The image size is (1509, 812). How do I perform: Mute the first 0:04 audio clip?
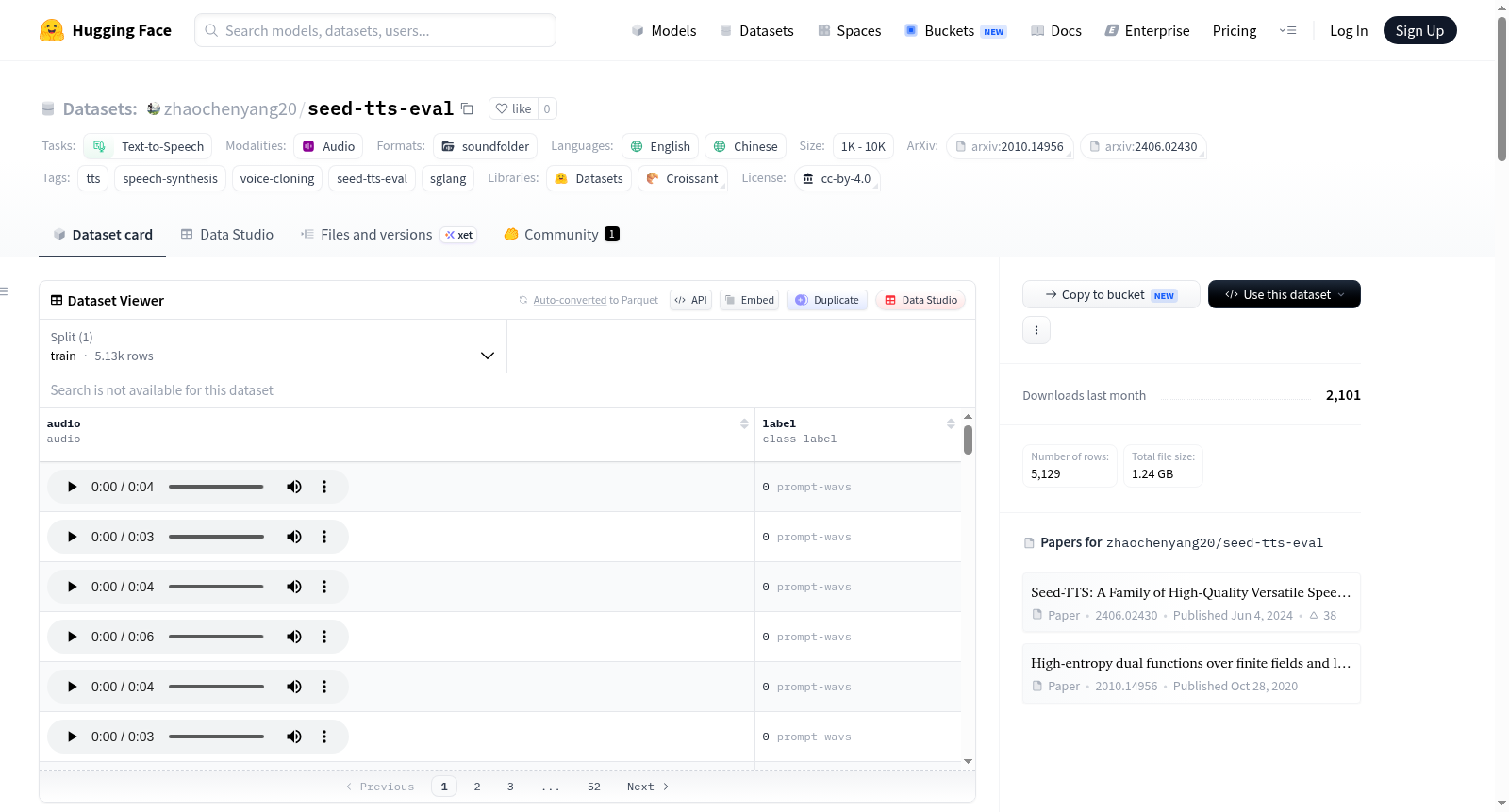pos(294,487)
